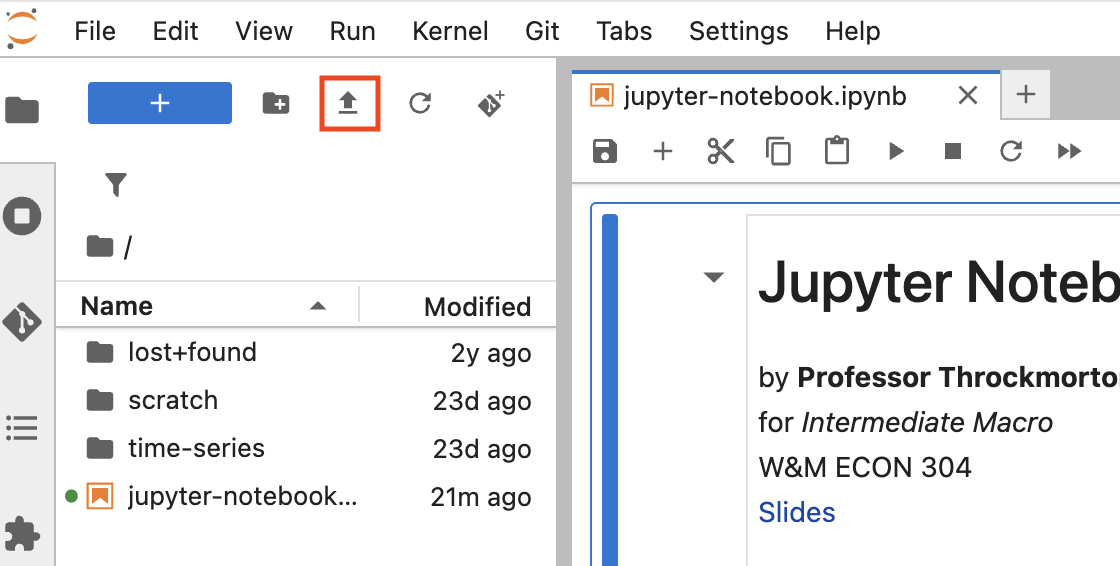Show the Table of Contents sidebar
1120x566 pixels.
tap(22, 428)
